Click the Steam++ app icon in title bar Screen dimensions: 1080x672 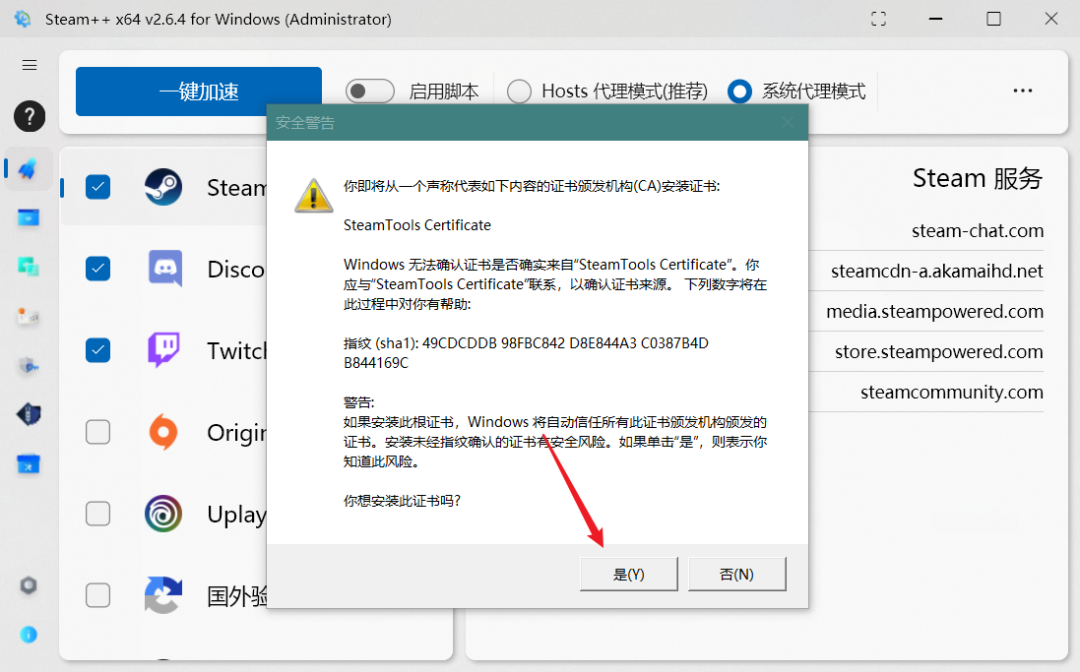[x=23, y=19]
